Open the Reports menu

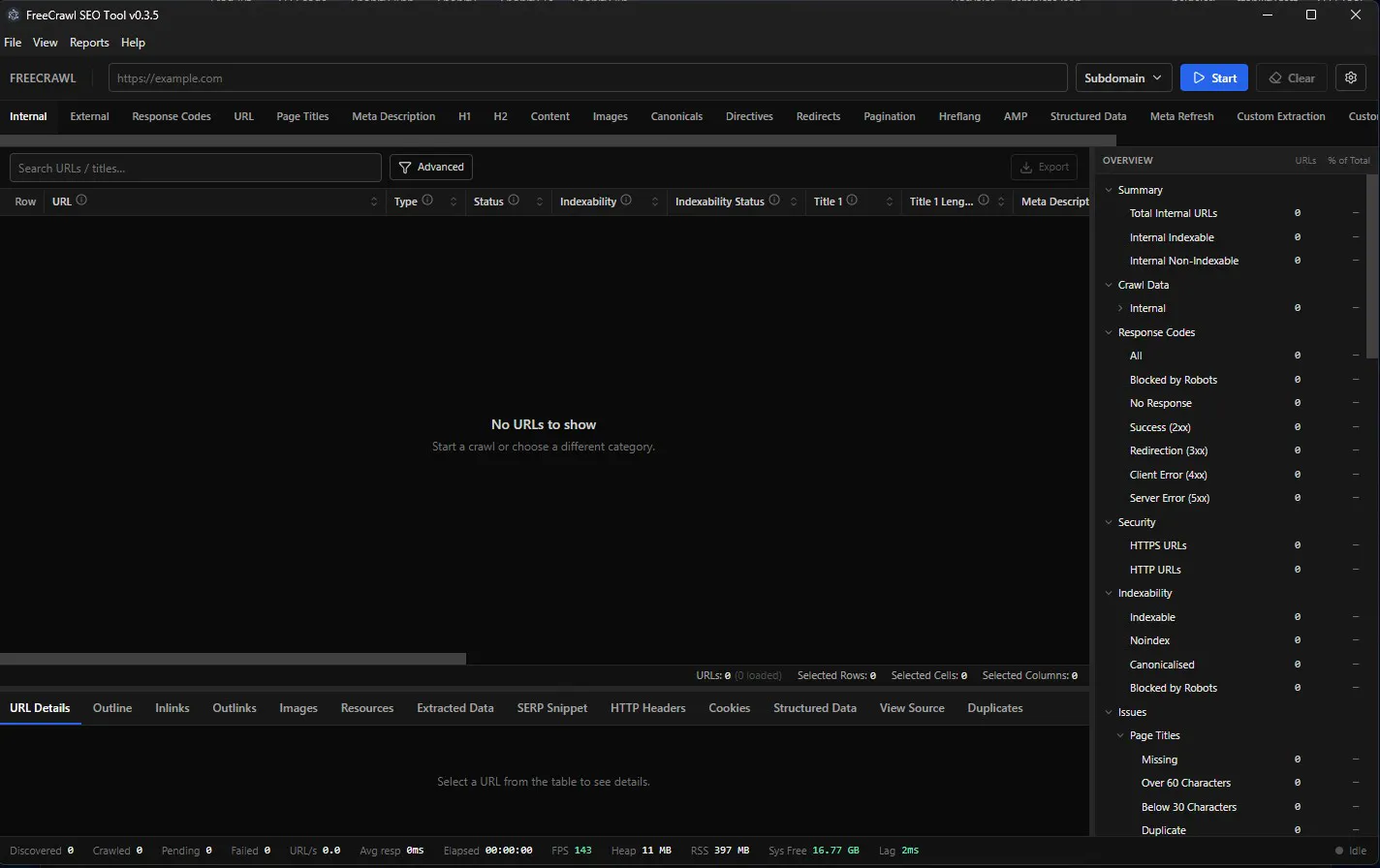89,43
